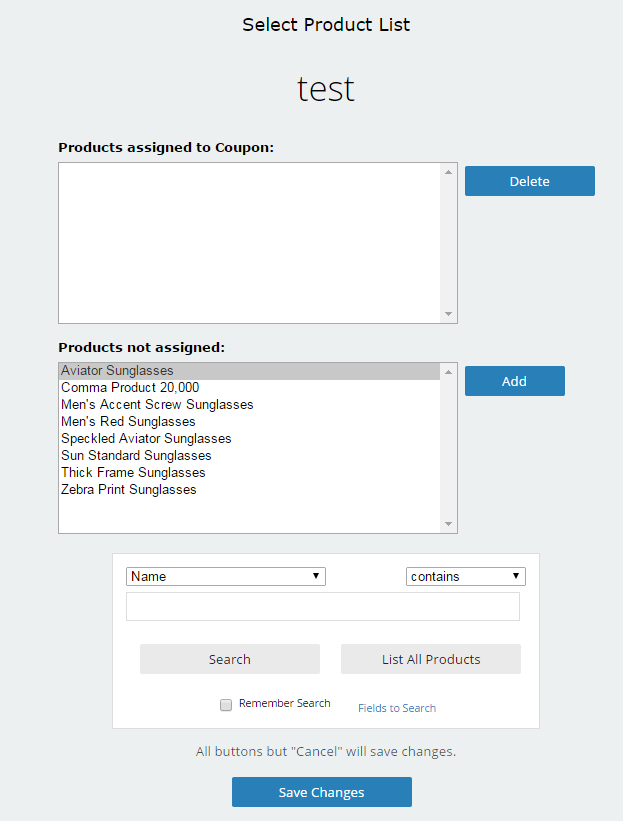This screenshot has height=821, width=623.
Task: Focus the search text input box
Action: click(323, 606)
